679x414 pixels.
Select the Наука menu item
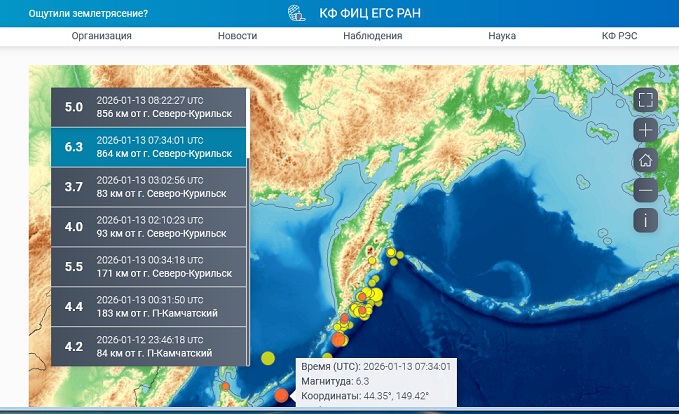(502, 36)
